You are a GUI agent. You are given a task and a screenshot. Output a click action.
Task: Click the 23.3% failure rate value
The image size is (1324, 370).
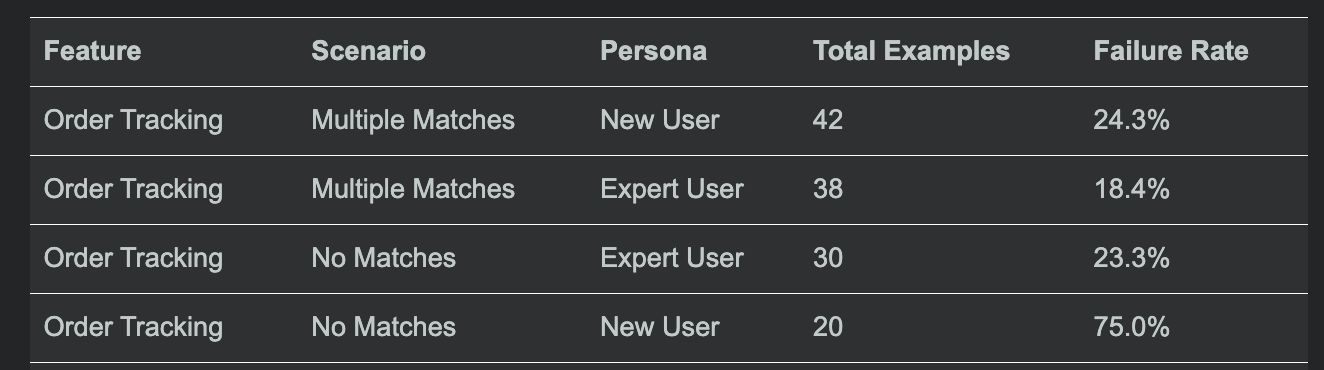(1131, 258)
